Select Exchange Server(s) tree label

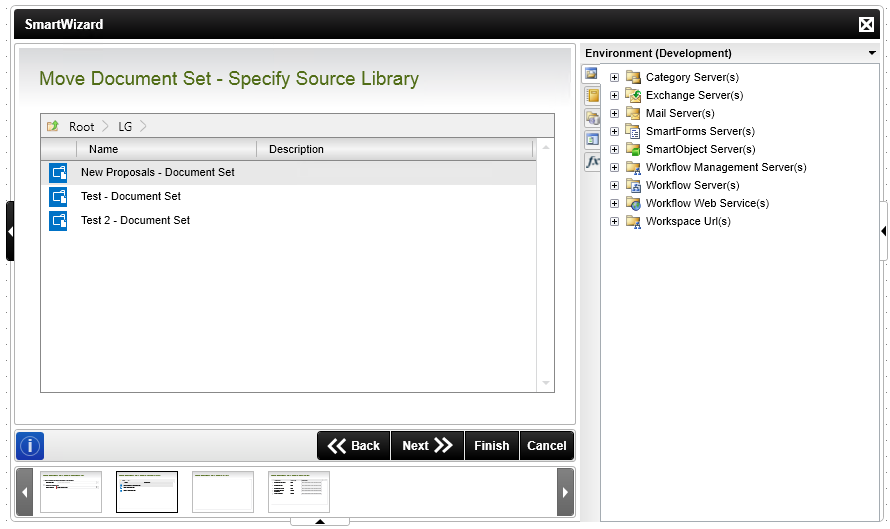point(695,95)
